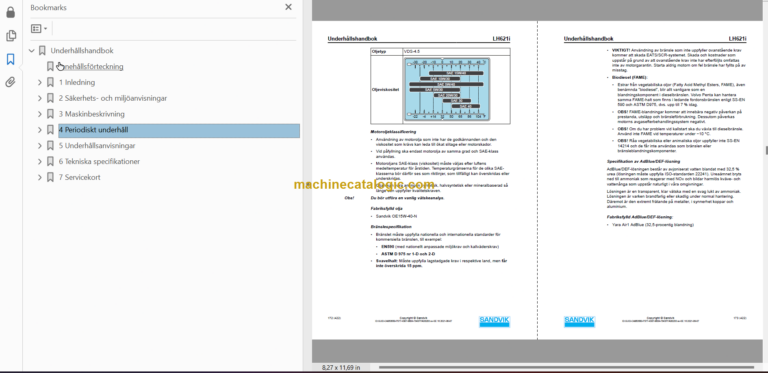Click the Specifikation av AdBlue/DEF-lösning heading
The height and width of the screenshot is (373, 768).
pos(644,161)
